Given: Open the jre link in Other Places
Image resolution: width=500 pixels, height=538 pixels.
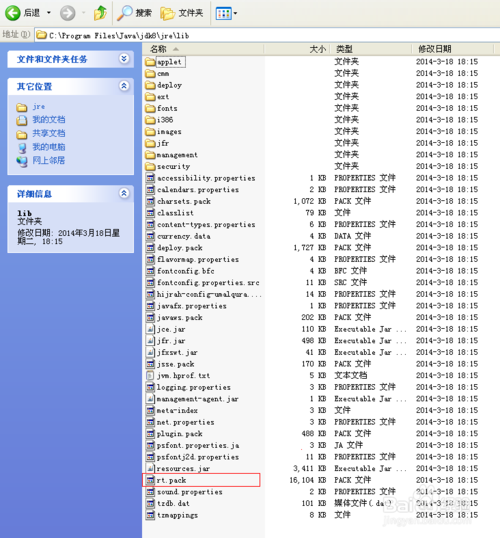Looking at the screenshot, I should tap(38, 107).
